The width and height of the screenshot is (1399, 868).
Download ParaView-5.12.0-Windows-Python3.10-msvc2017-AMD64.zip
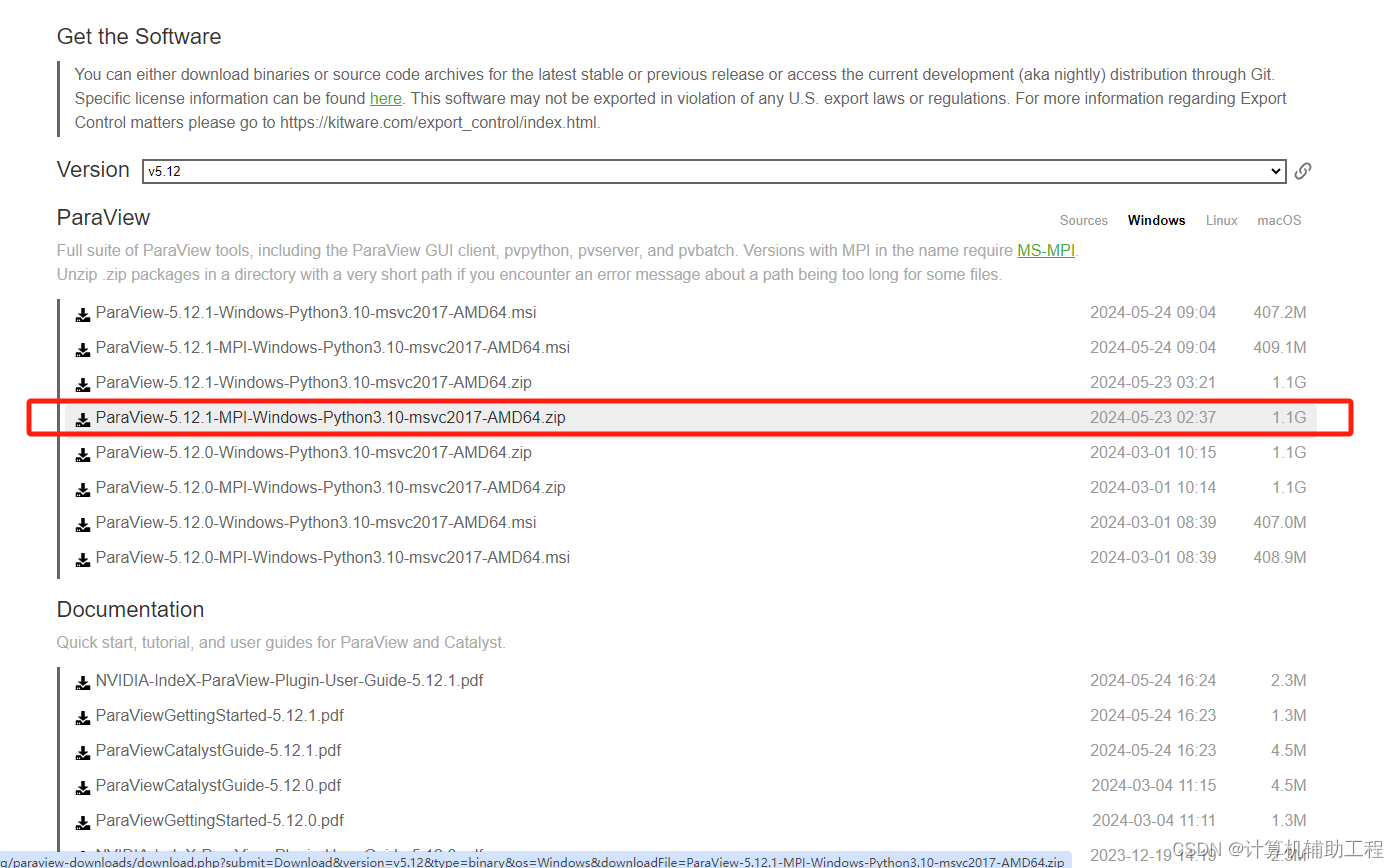point(314,452)
